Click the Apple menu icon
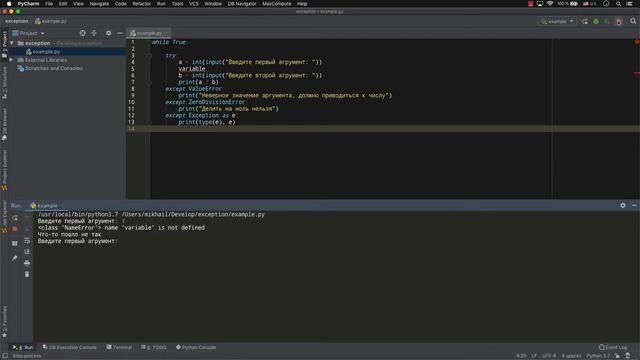The height and width of the screenshot is (360, 640). 9,4
